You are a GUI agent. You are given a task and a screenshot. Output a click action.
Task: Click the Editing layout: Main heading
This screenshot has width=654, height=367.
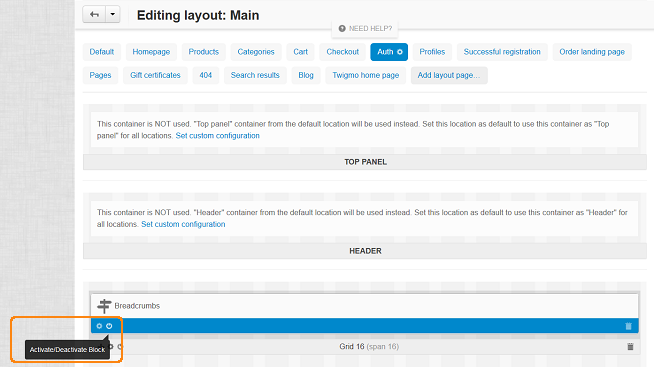click(198, 15)
